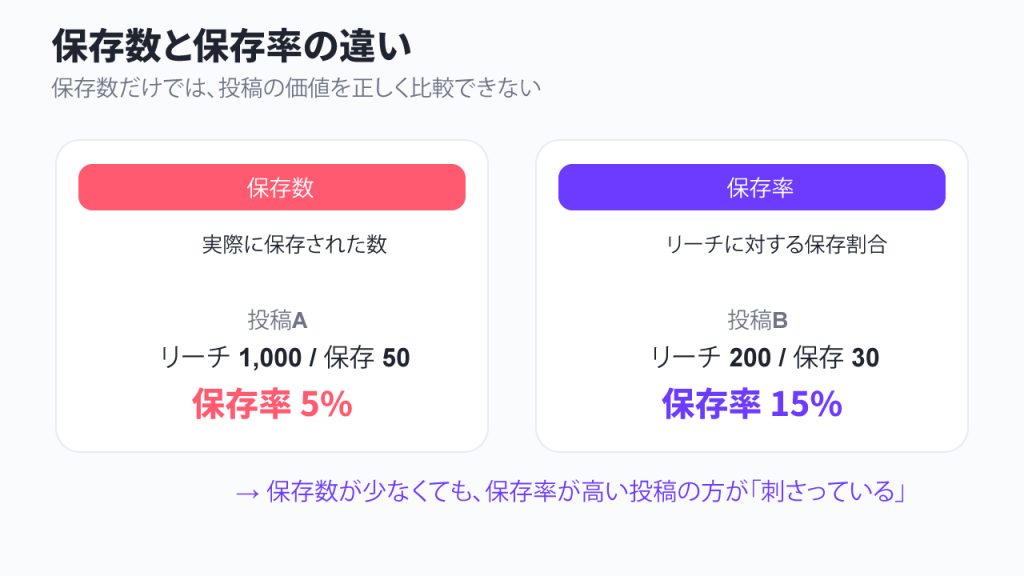Click the red 保存率 5% text
The width and height of the screenshot is (1024, 576).
pos(272,404)
